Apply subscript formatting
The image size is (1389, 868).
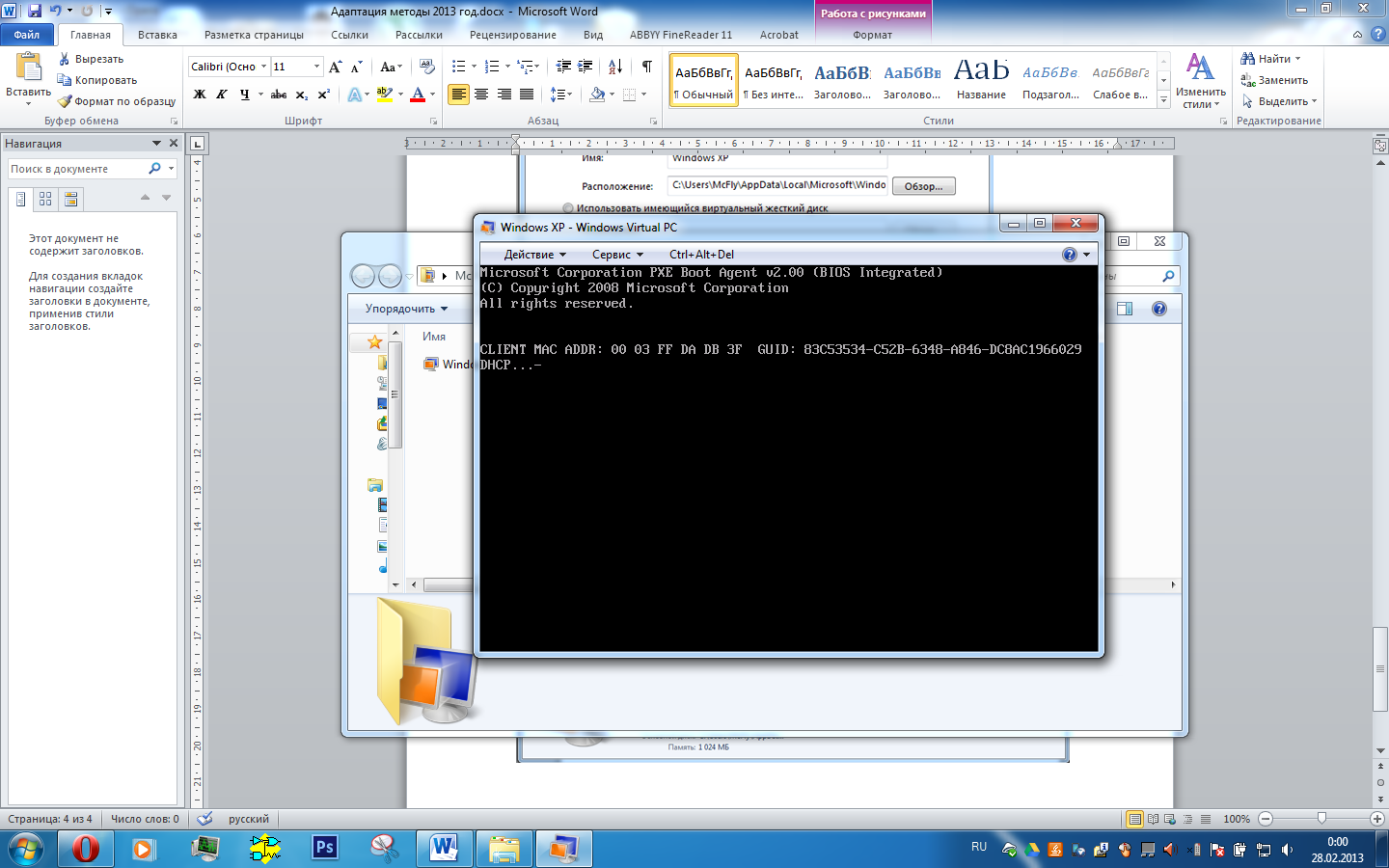tap(301, 95)
